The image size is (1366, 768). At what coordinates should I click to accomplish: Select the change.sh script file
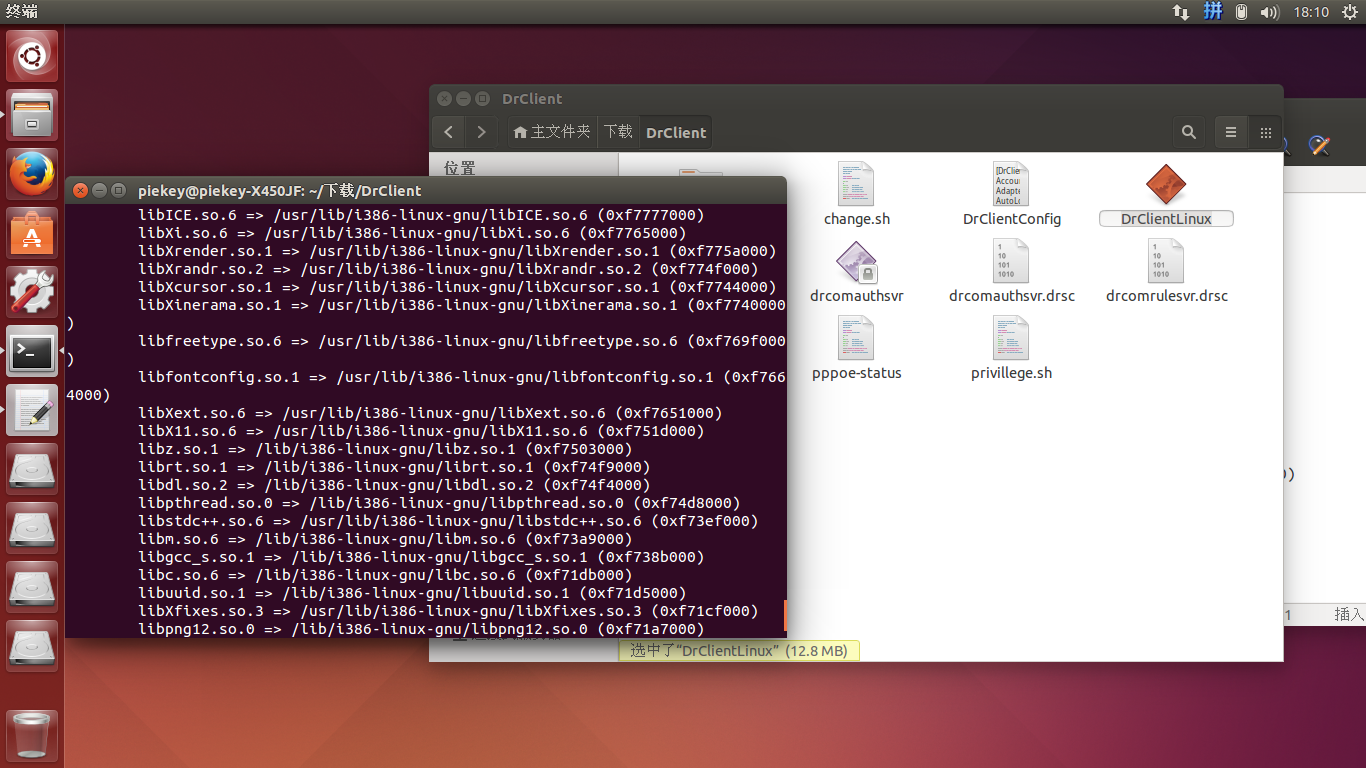tap(856, 185)
